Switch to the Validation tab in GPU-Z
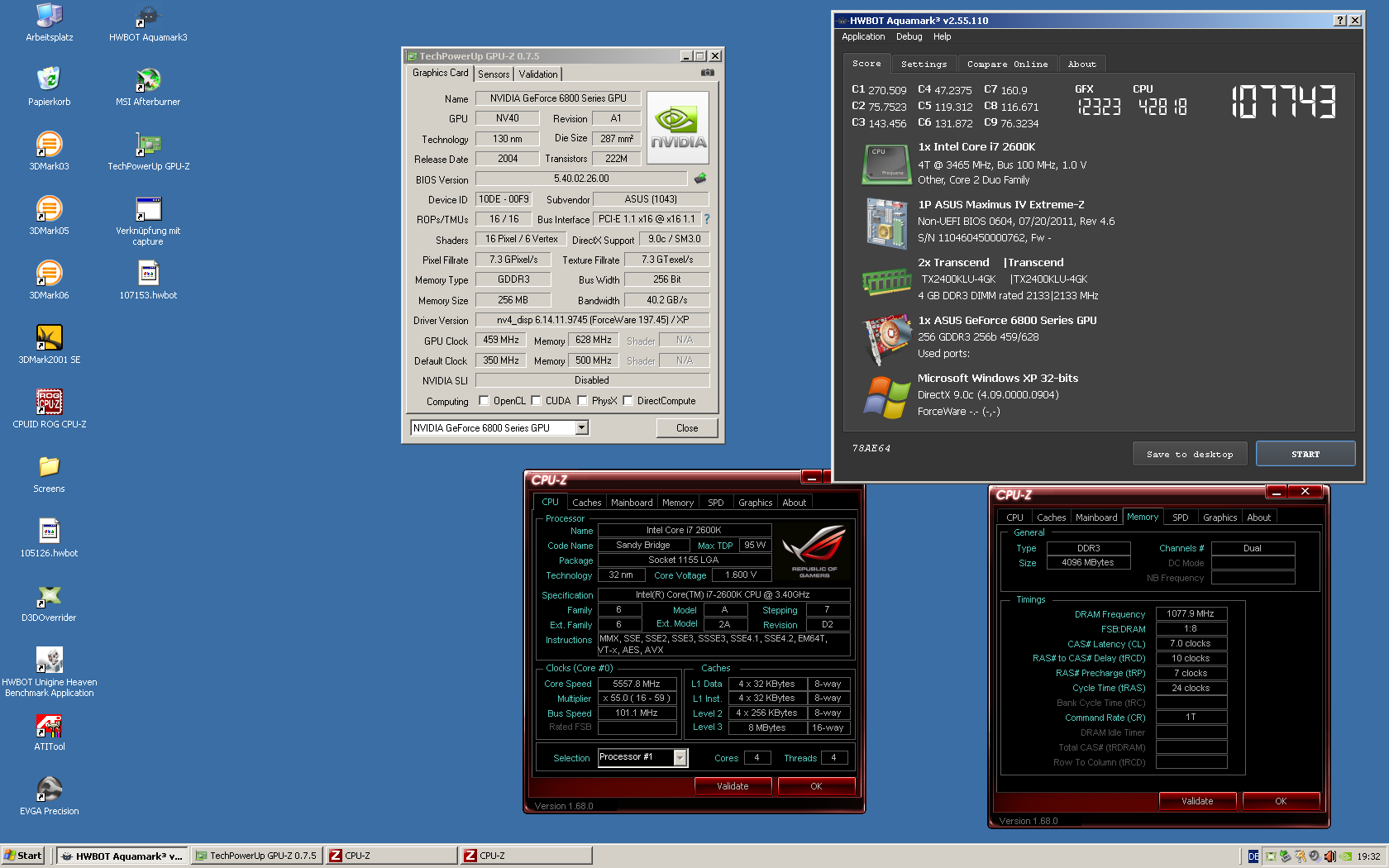Image resolution: width=1389 pixels, height=868 pixels. (x=538, y=74)
